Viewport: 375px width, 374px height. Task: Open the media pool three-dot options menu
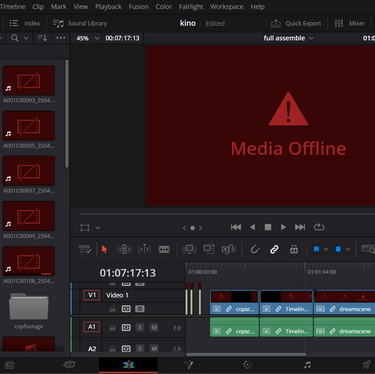(61, 38)
